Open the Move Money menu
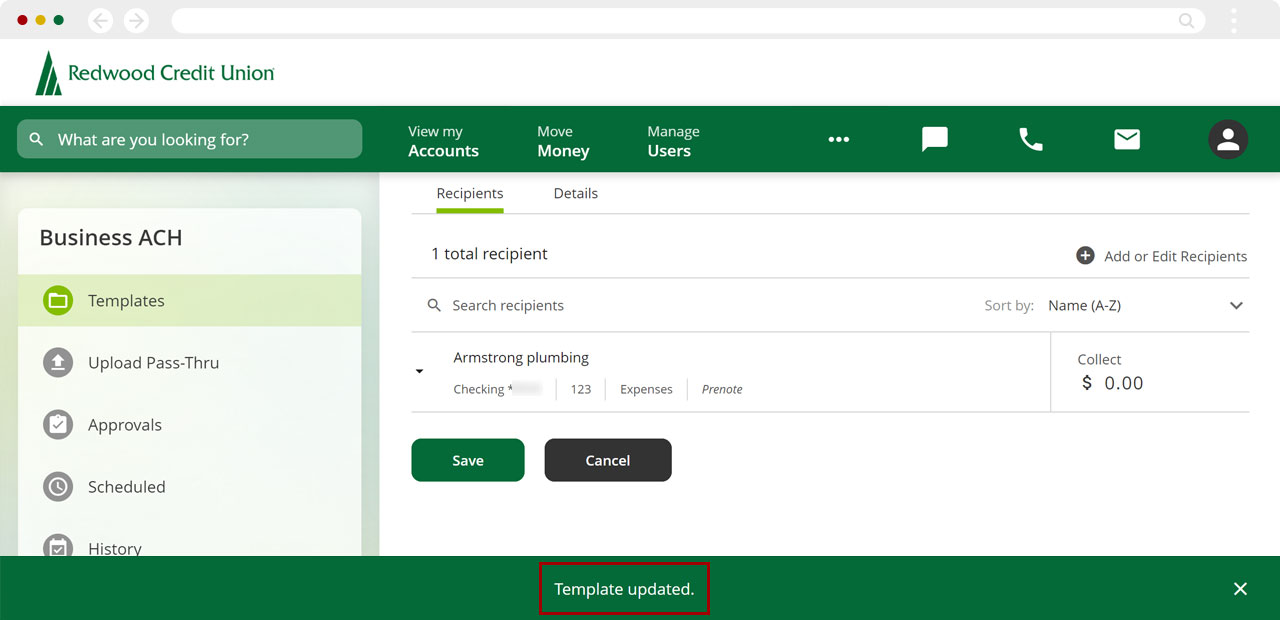This screenshot has width=1280, height=620. click(563, 141)
